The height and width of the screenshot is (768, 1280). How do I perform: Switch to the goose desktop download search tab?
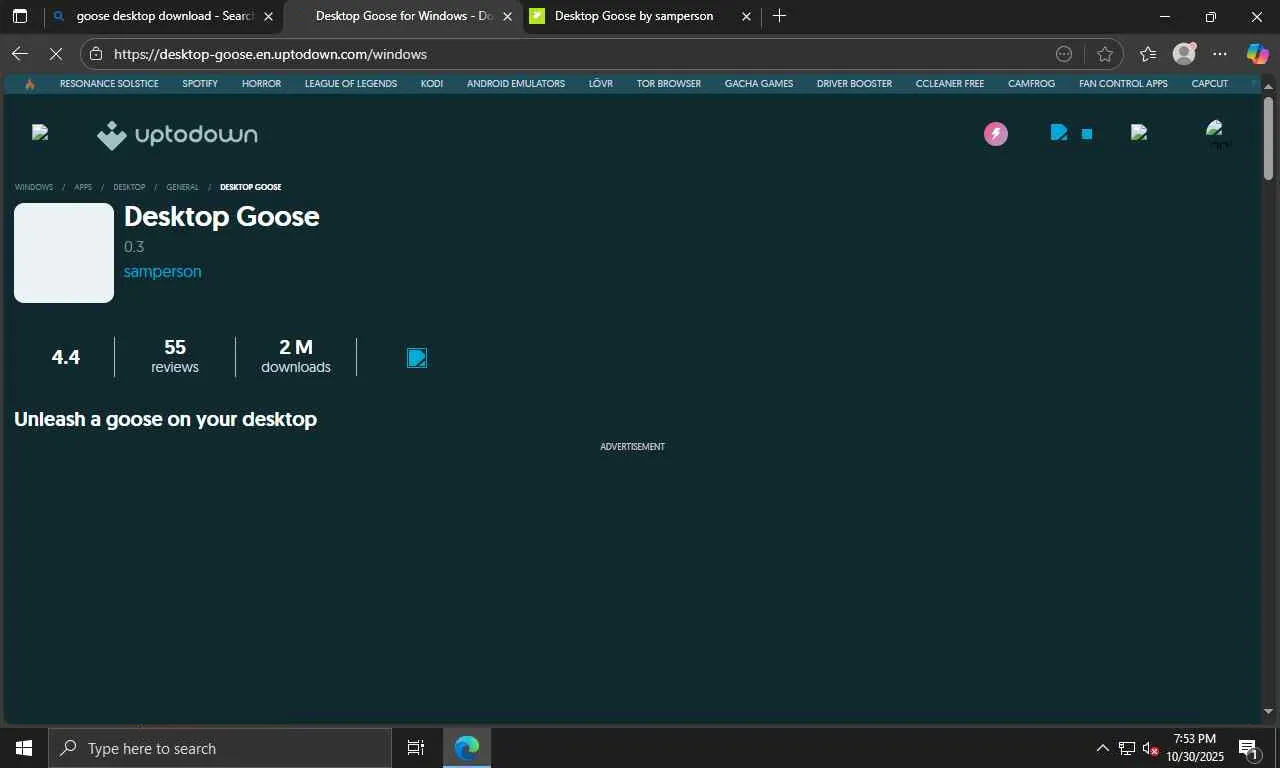click(164, 16)
